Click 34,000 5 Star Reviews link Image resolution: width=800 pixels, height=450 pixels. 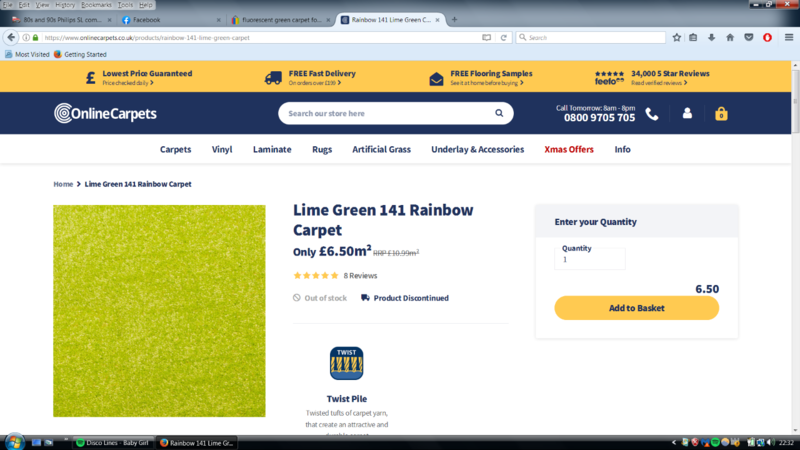point(670,73)
